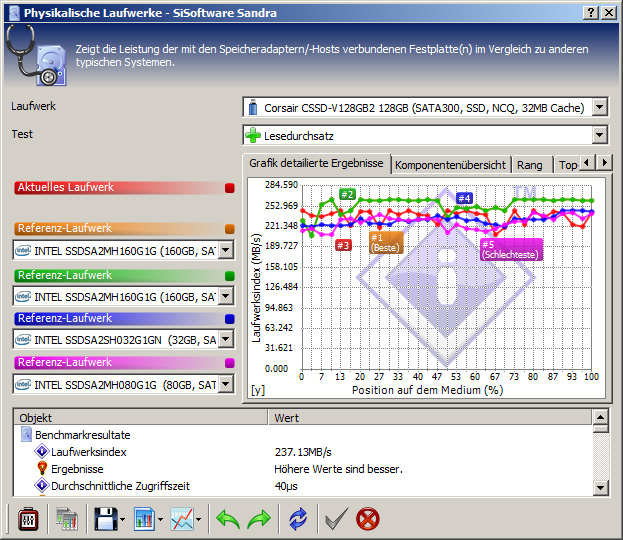Click the Wert column header
Viewport: 623px width, 540px height.
[430, 418]
